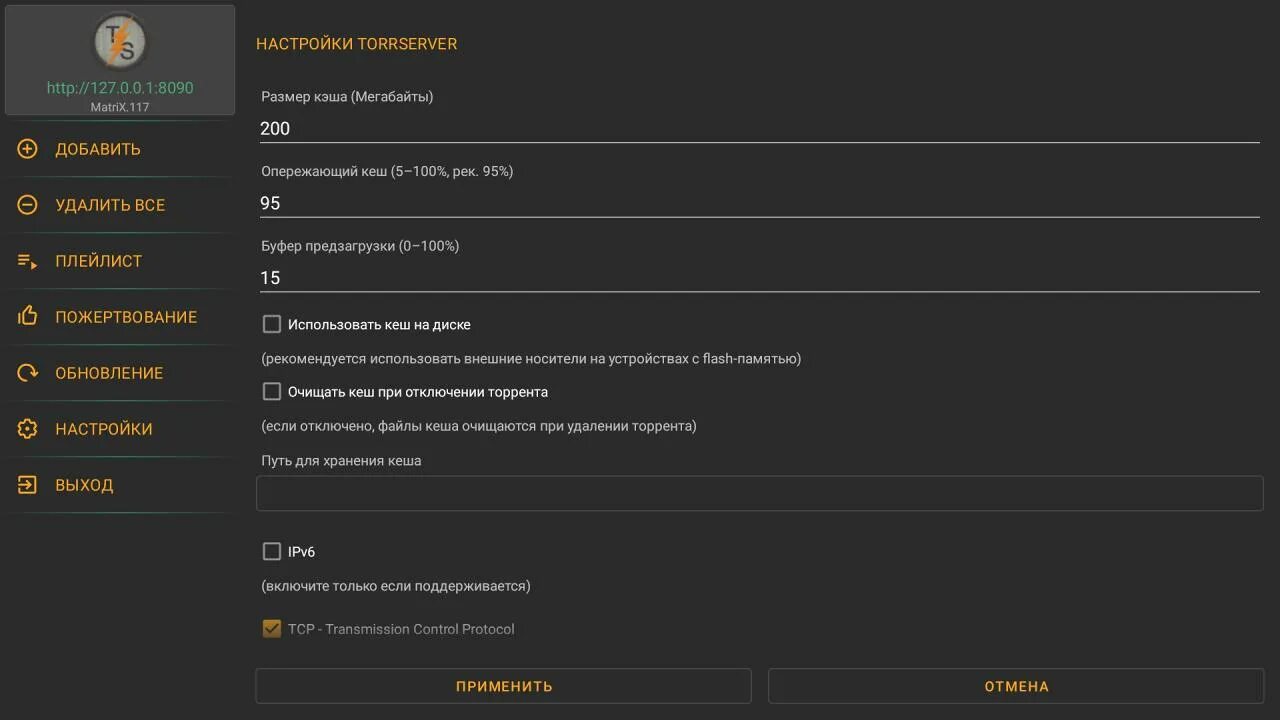The width and height of the screenshot is (1280, 720).
Task: Click the cache storage path input box
Action: point(759,494)
